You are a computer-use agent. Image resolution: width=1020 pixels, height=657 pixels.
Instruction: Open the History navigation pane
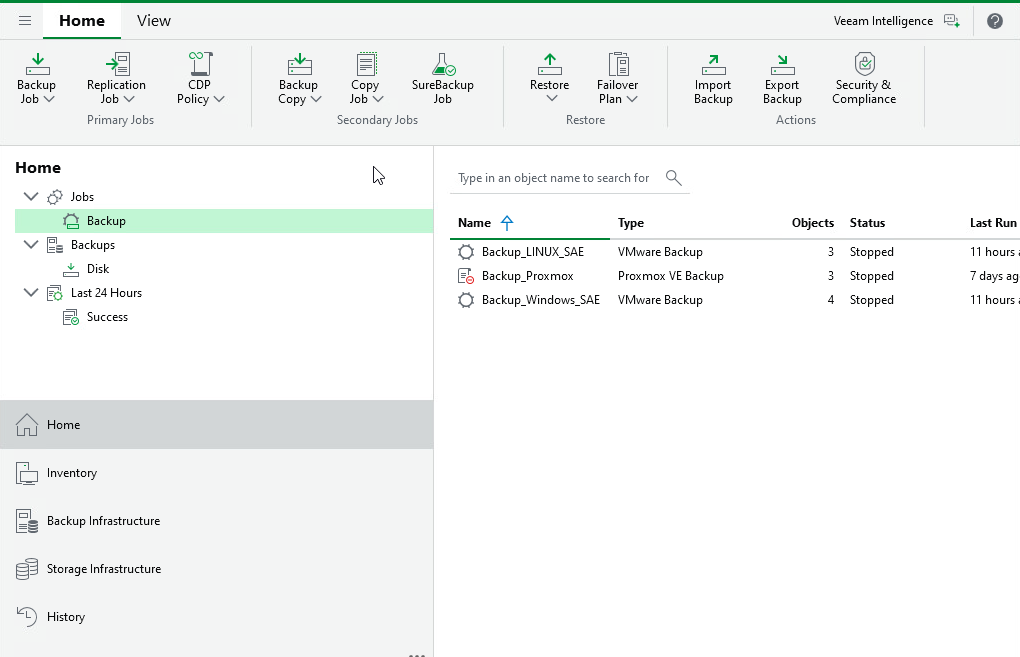pos(217,617)
